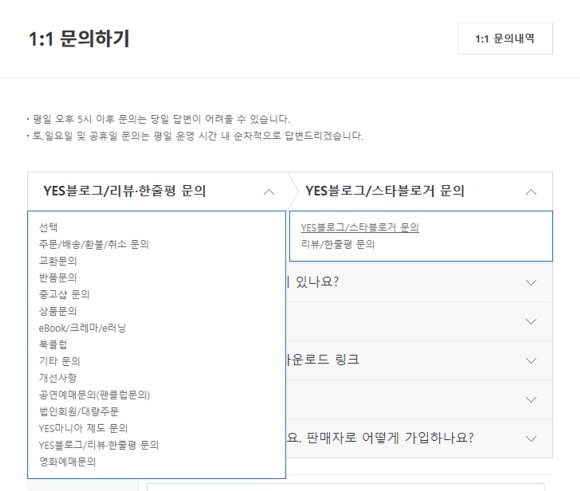Viewport: 580px width, 491px height.
Task: Select 기타 문의 option
Action: 60,361
